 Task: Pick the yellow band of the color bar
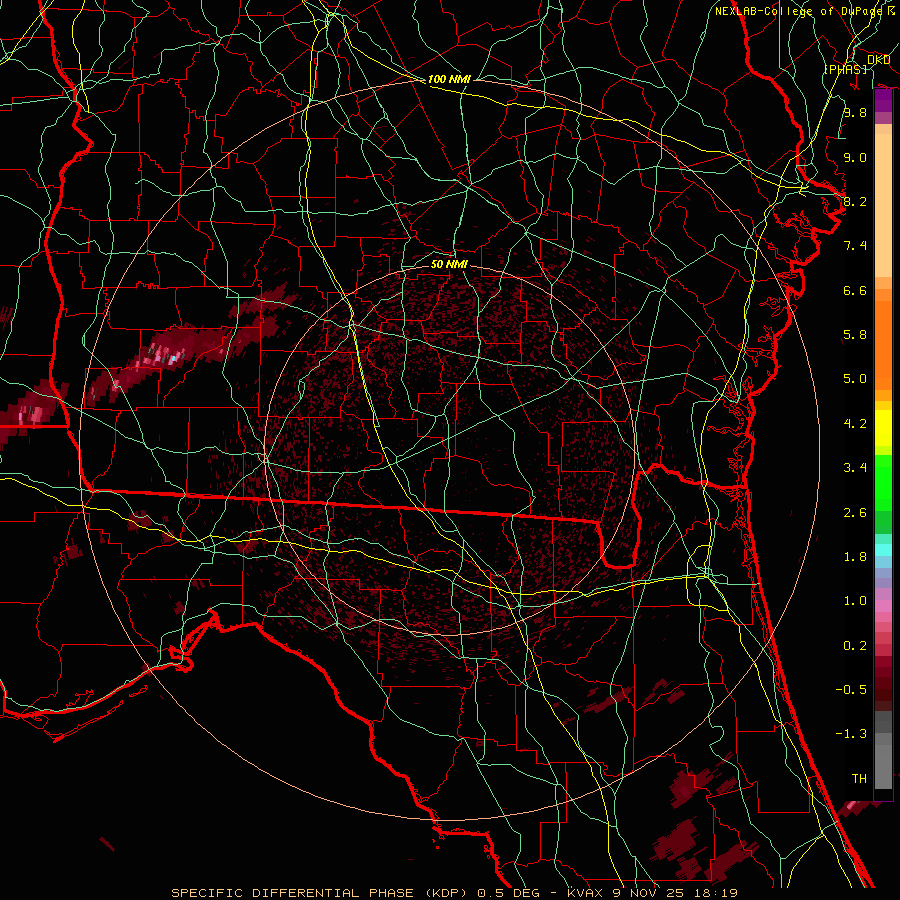click(883, 428)
